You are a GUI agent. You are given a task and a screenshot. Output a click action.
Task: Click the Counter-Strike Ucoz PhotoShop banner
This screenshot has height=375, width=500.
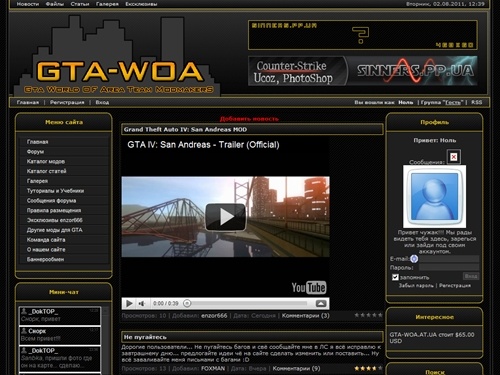pos(363,71)
